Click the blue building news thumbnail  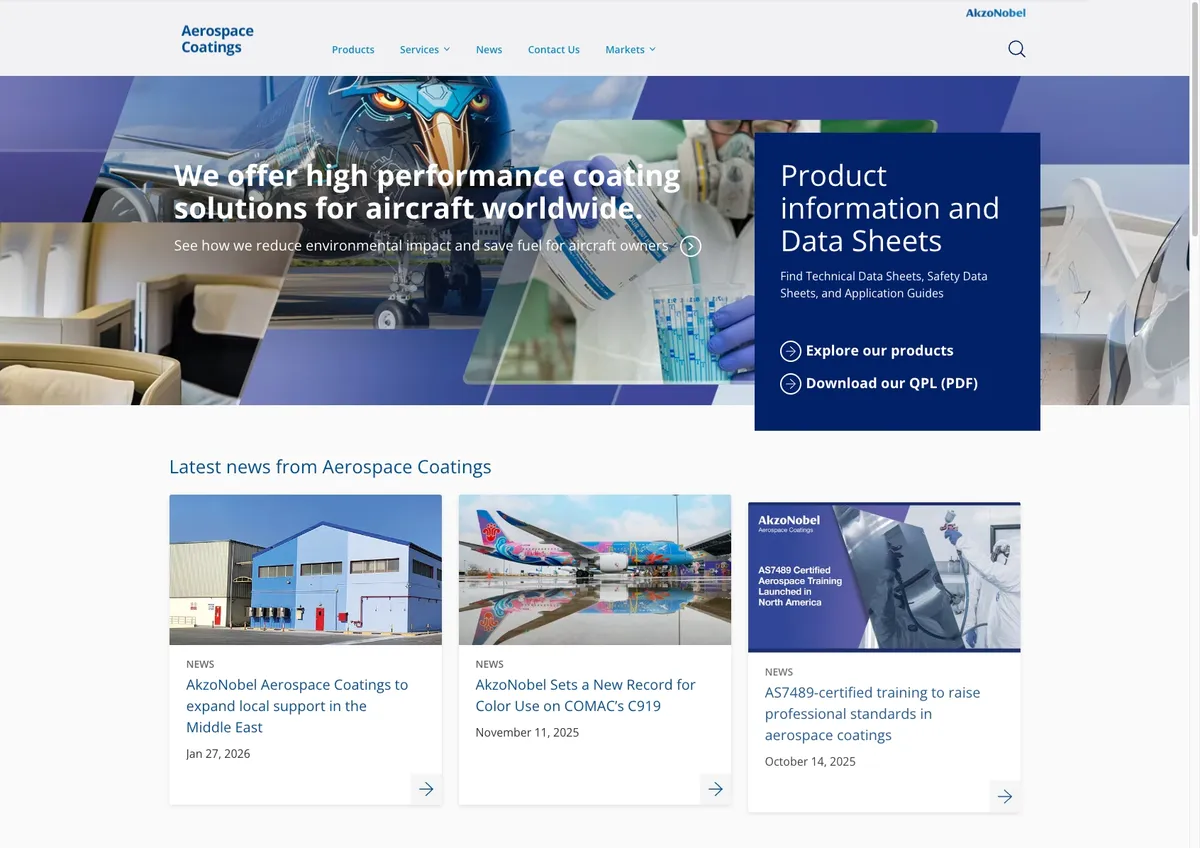(x=305, y=570)
